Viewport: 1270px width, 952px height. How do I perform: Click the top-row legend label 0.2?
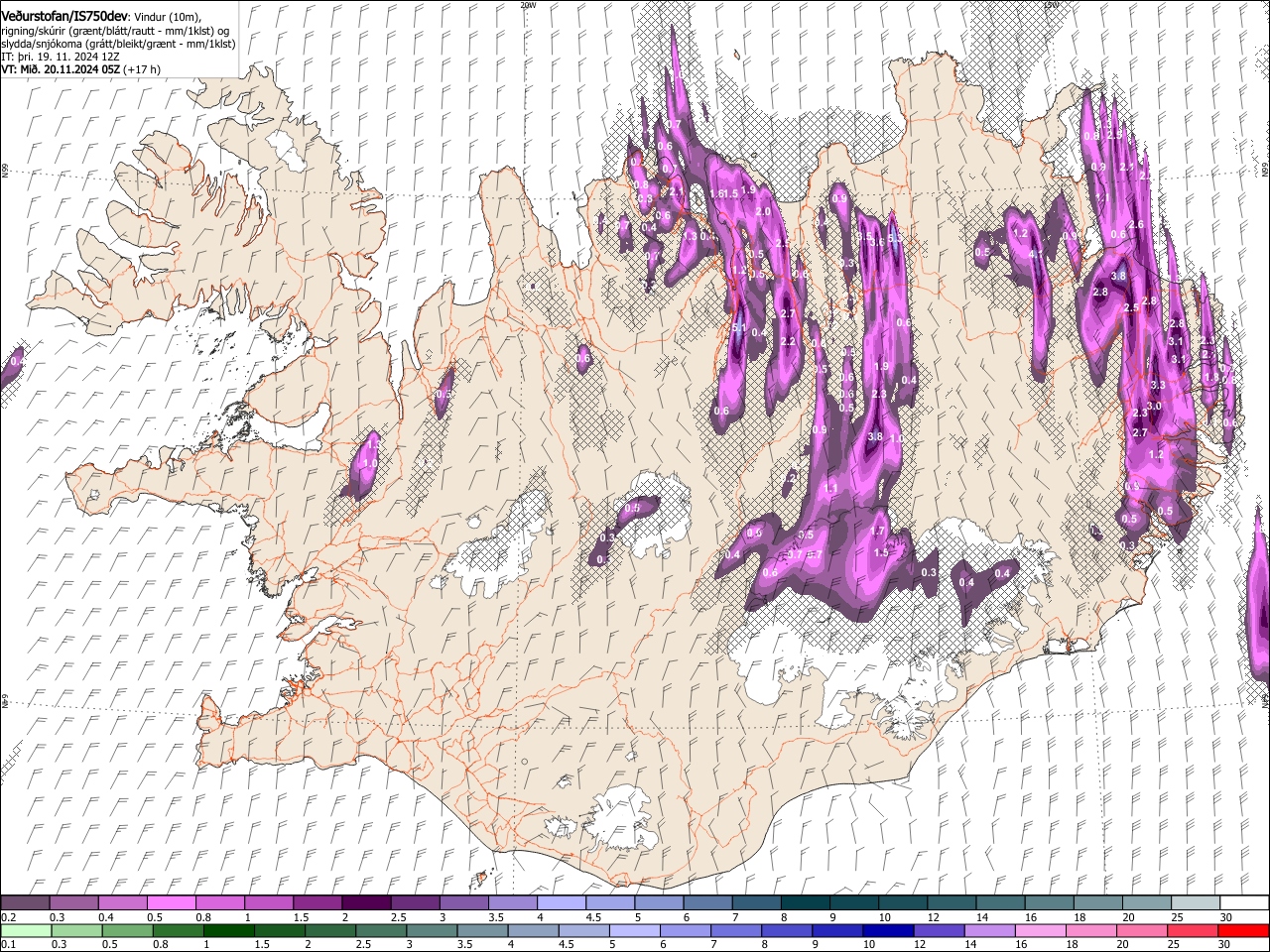pos(7,917)
